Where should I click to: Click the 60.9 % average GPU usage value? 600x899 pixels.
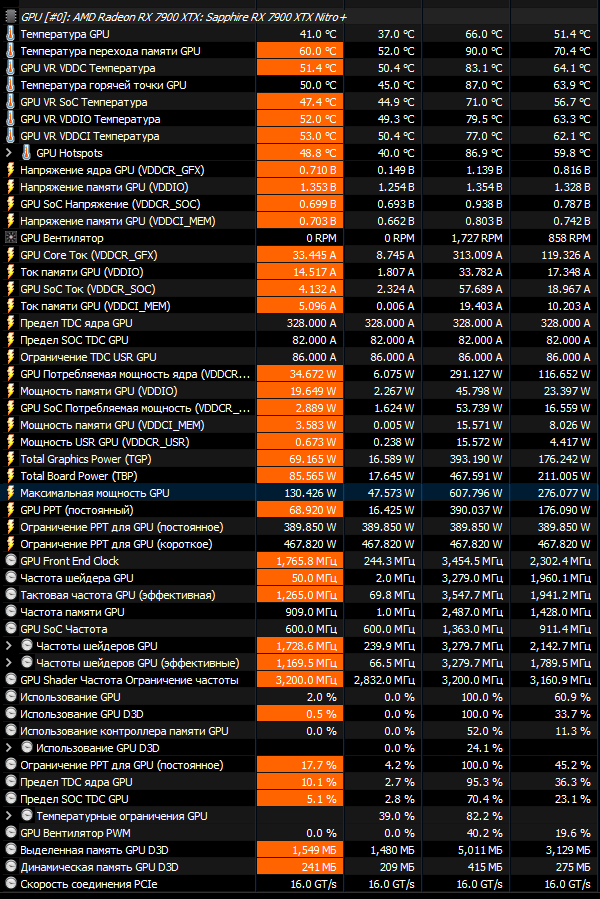pyautogui.click(x=572, y=697)
